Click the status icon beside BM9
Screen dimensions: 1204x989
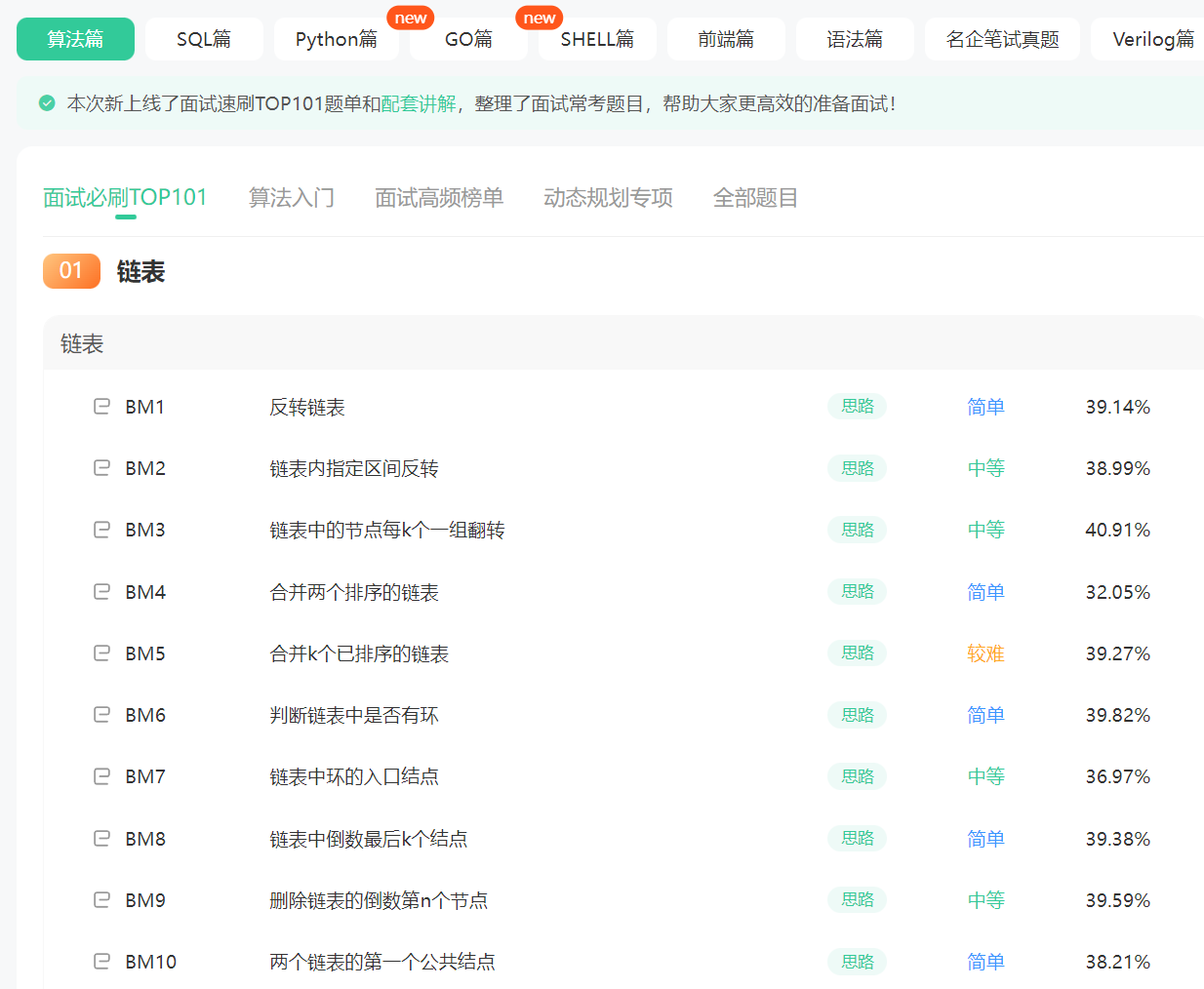coord(101,899)
